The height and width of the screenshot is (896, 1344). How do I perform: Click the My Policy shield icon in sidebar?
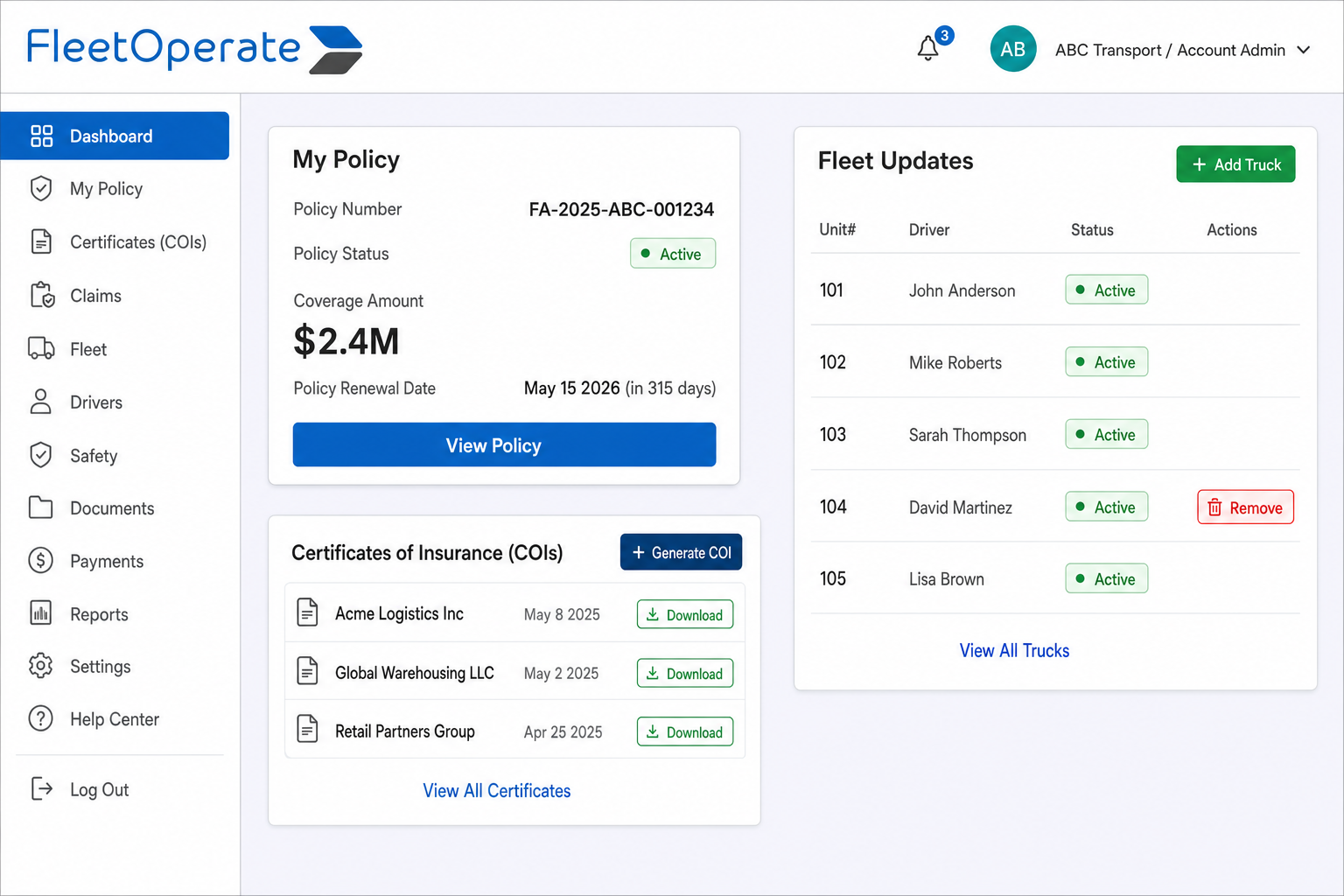coord(41,188)
